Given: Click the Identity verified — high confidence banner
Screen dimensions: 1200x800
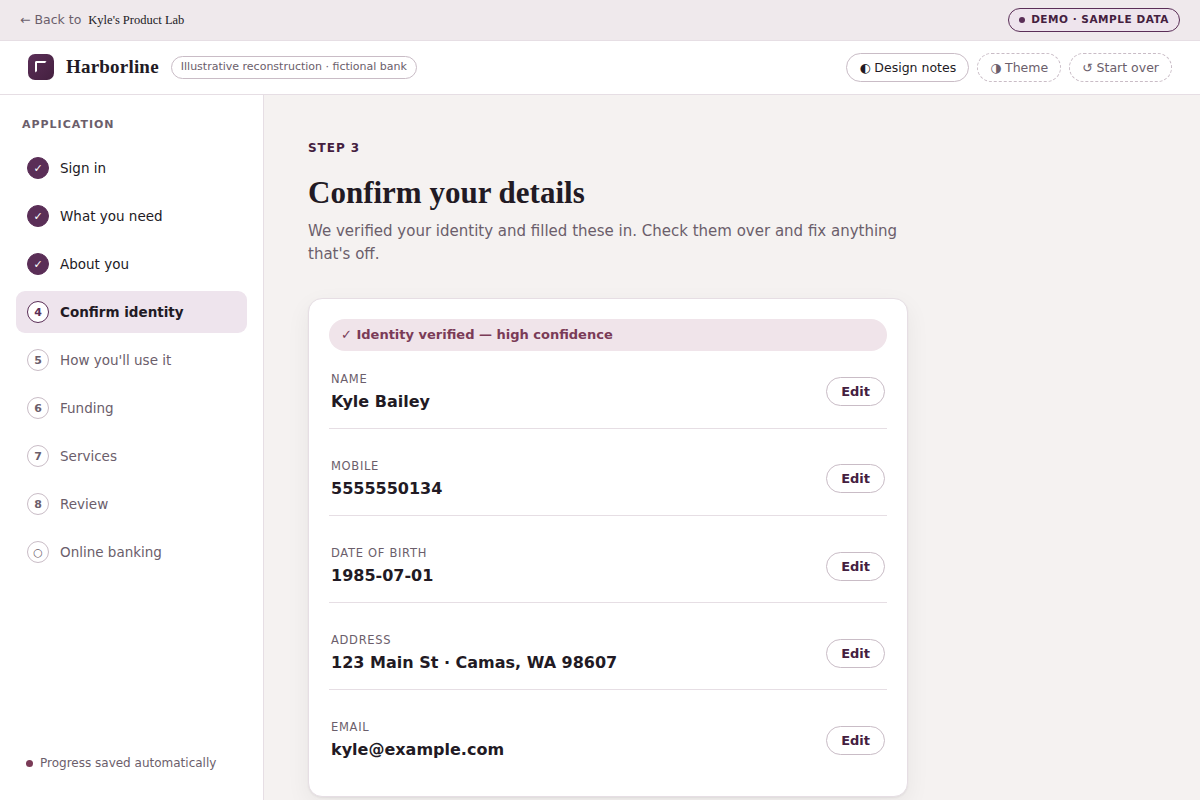Looking at the screenshot, I should [608, 335].
